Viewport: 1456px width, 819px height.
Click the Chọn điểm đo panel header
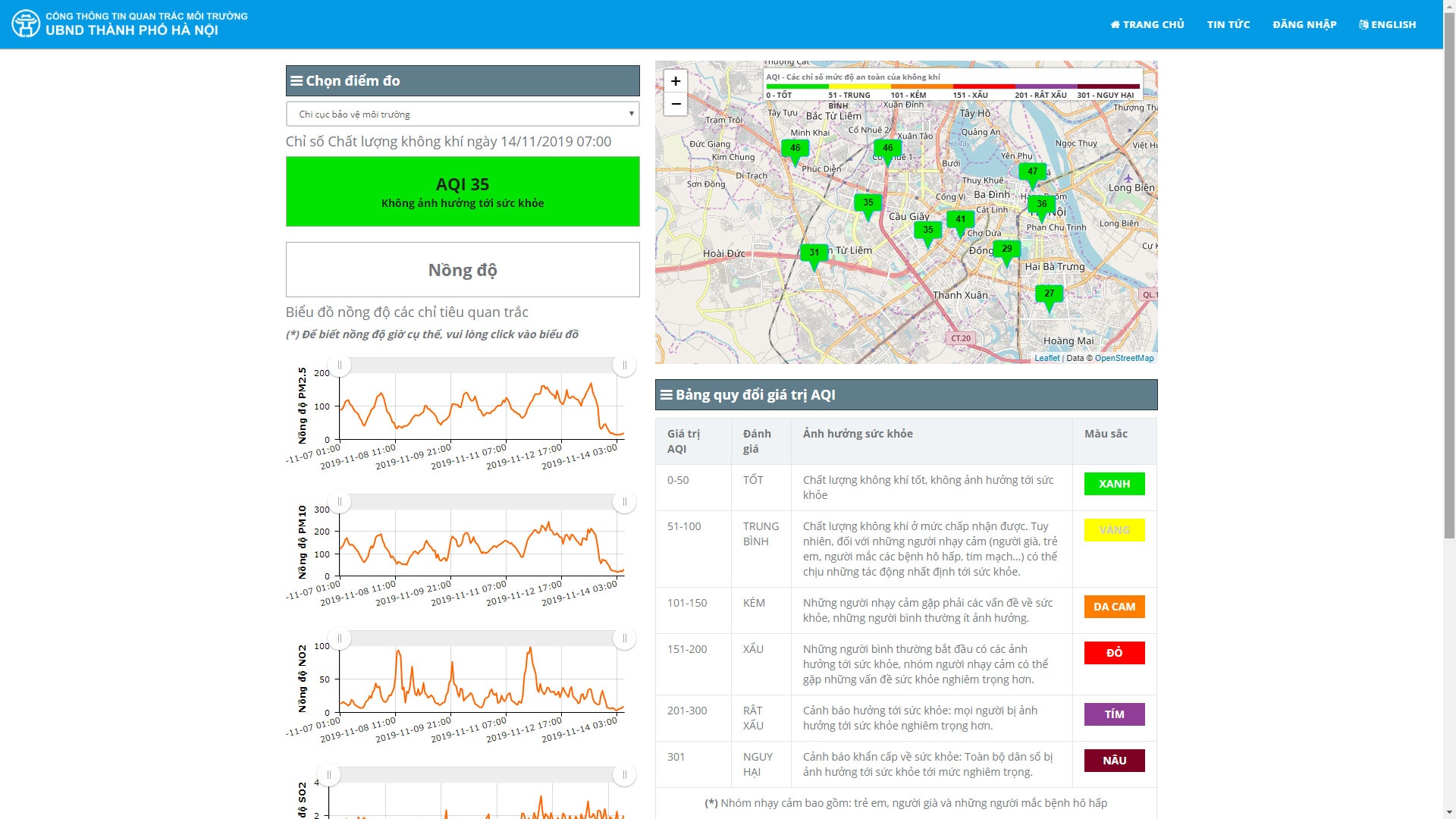[463, 81]
